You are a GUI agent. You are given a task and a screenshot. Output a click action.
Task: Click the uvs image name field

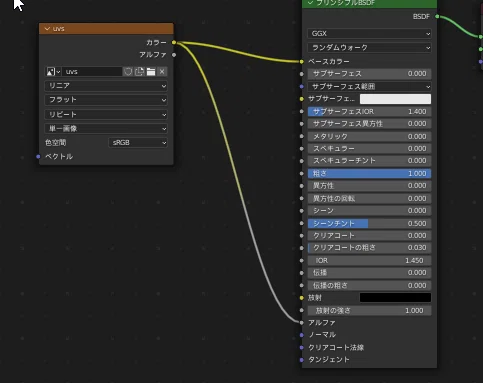(x=92, y=72)
